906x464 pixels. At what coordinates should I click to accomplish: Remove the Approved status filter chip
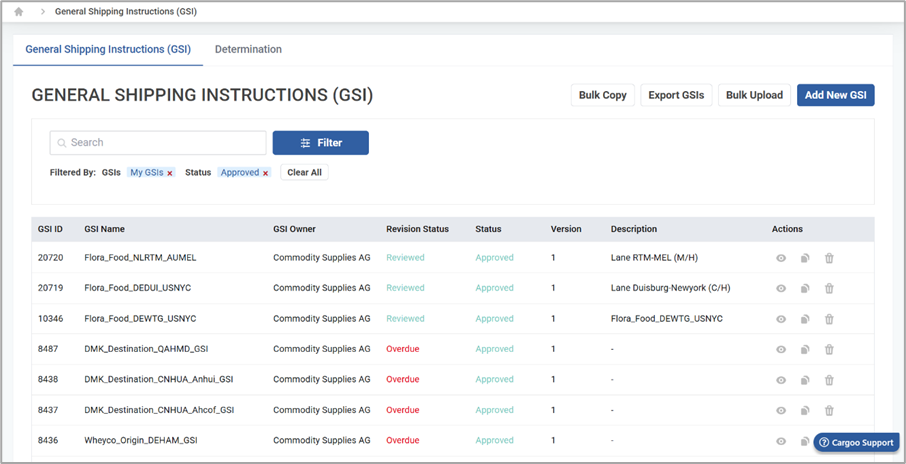[265, 173]
